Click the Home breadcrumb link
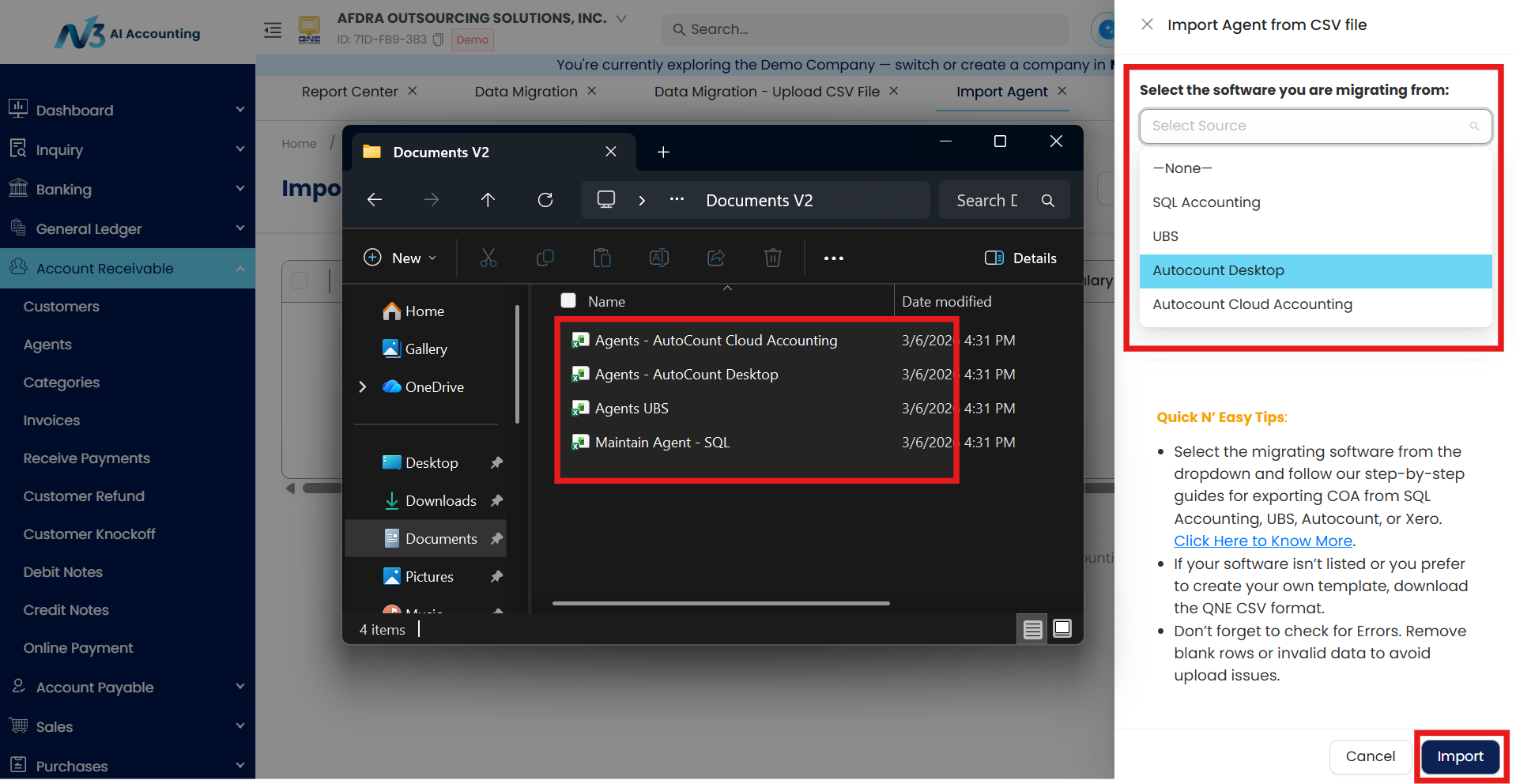Image resolution: width=1516 pixels, height=784 pixels. (299, 144)
